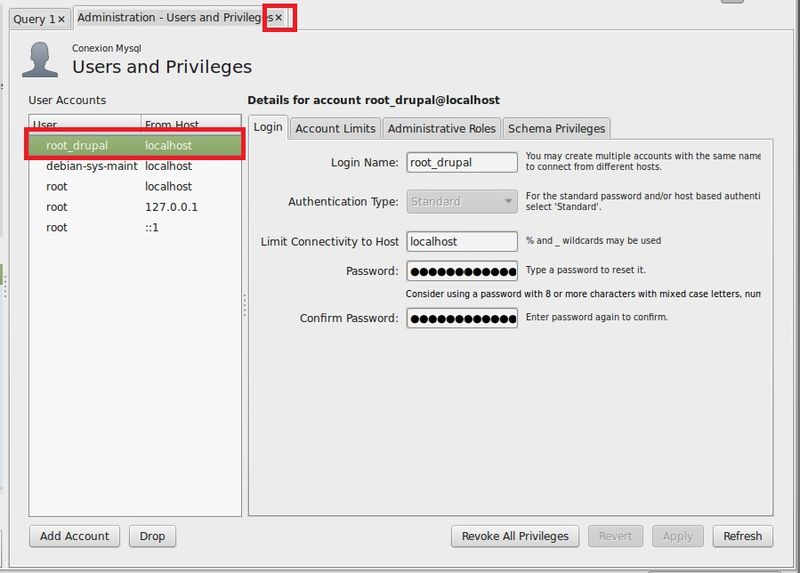Click the Revert button
This screenshot has width=800, height=573.
pyautogui.click(x=615, y=536)
